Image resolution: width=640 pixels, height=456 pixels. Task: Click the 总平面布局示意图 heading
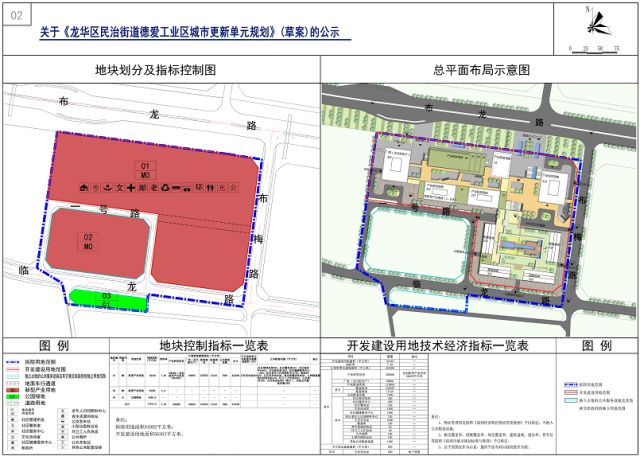pyautogui.click(x=482, y=70)
